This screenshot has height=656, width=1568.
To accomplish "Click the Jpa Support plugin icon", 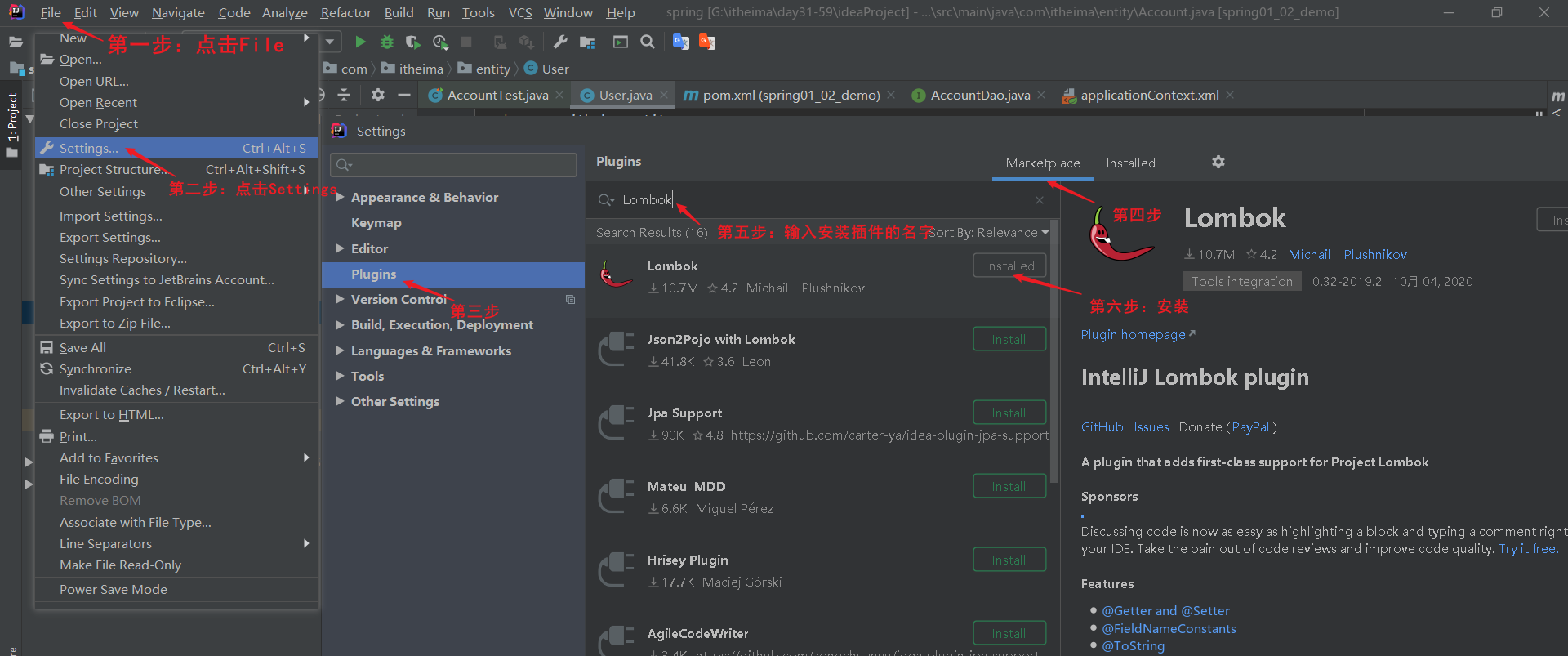I will point(616,422).
